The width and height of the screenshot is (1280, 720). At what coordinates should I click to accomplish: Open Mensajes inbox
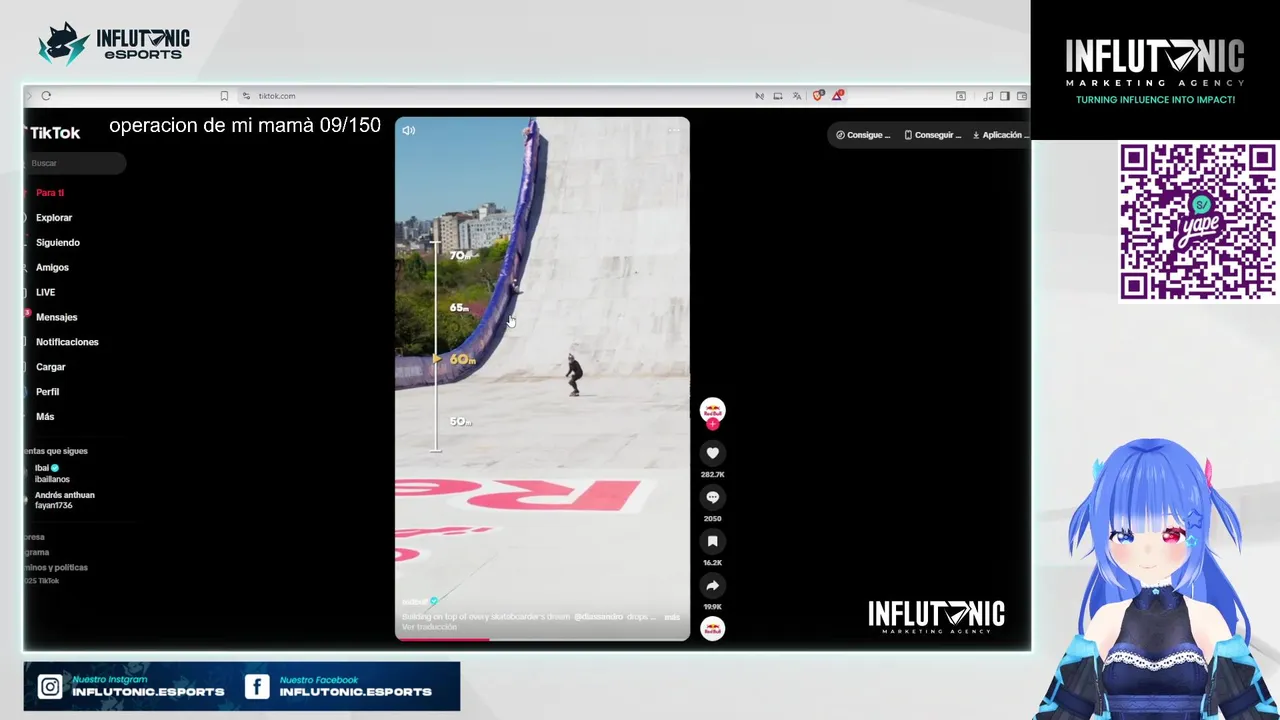tap(56, 317)
